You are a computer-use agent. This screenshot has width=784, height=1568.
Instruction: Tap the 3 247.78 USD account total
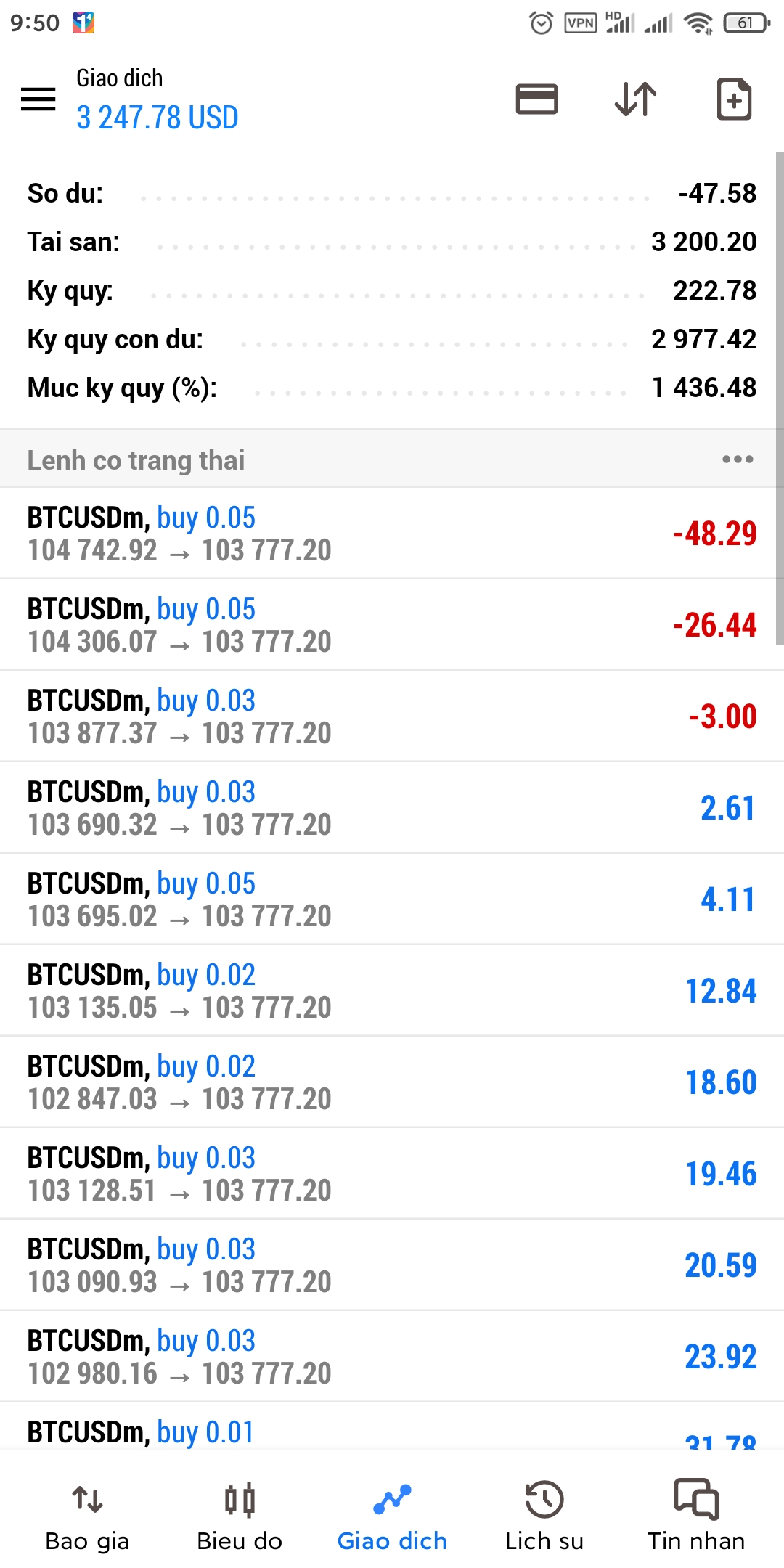[158, 118]
